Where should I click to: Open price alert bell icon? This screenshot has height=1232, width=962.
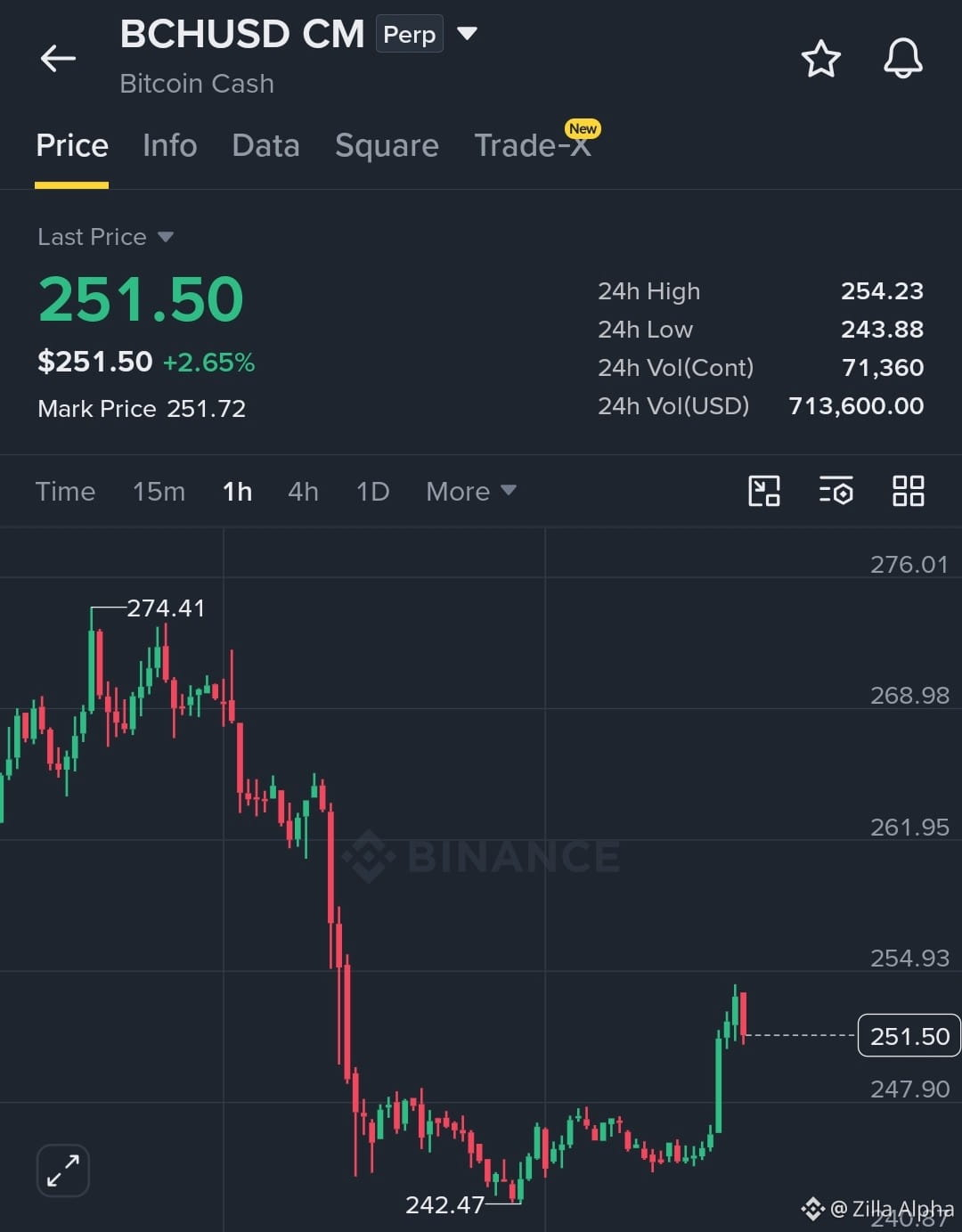902,59
